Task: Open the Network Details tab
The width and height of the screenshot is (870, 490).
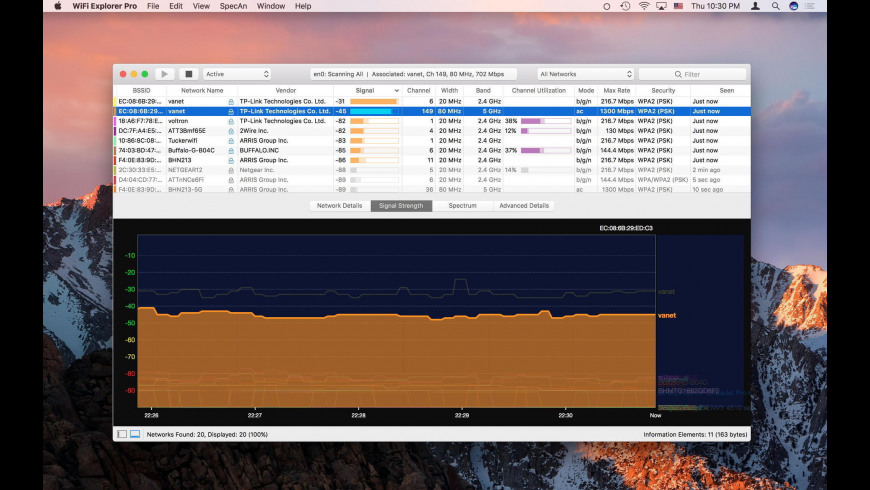Action: [x=339, y=206]
